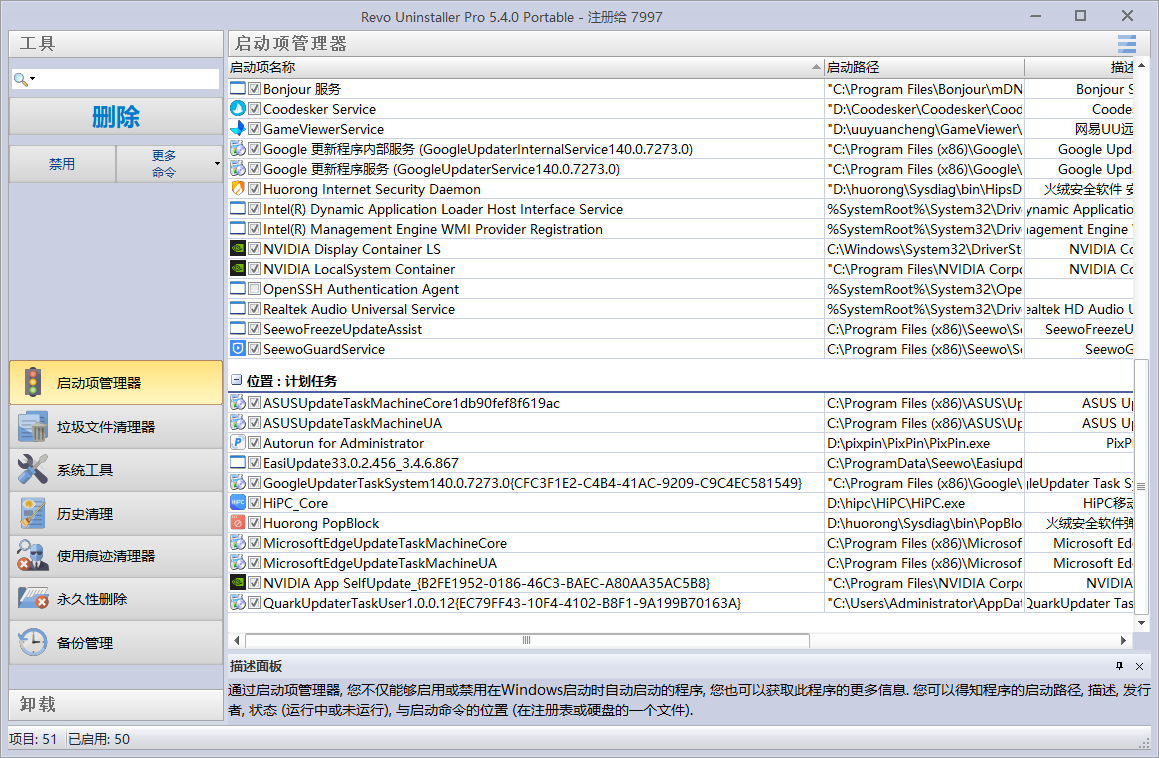Viewport: 1159px width, 758px height.
Task: Open the system tools (系统工具) wrench icon
Action: point(32,470)
